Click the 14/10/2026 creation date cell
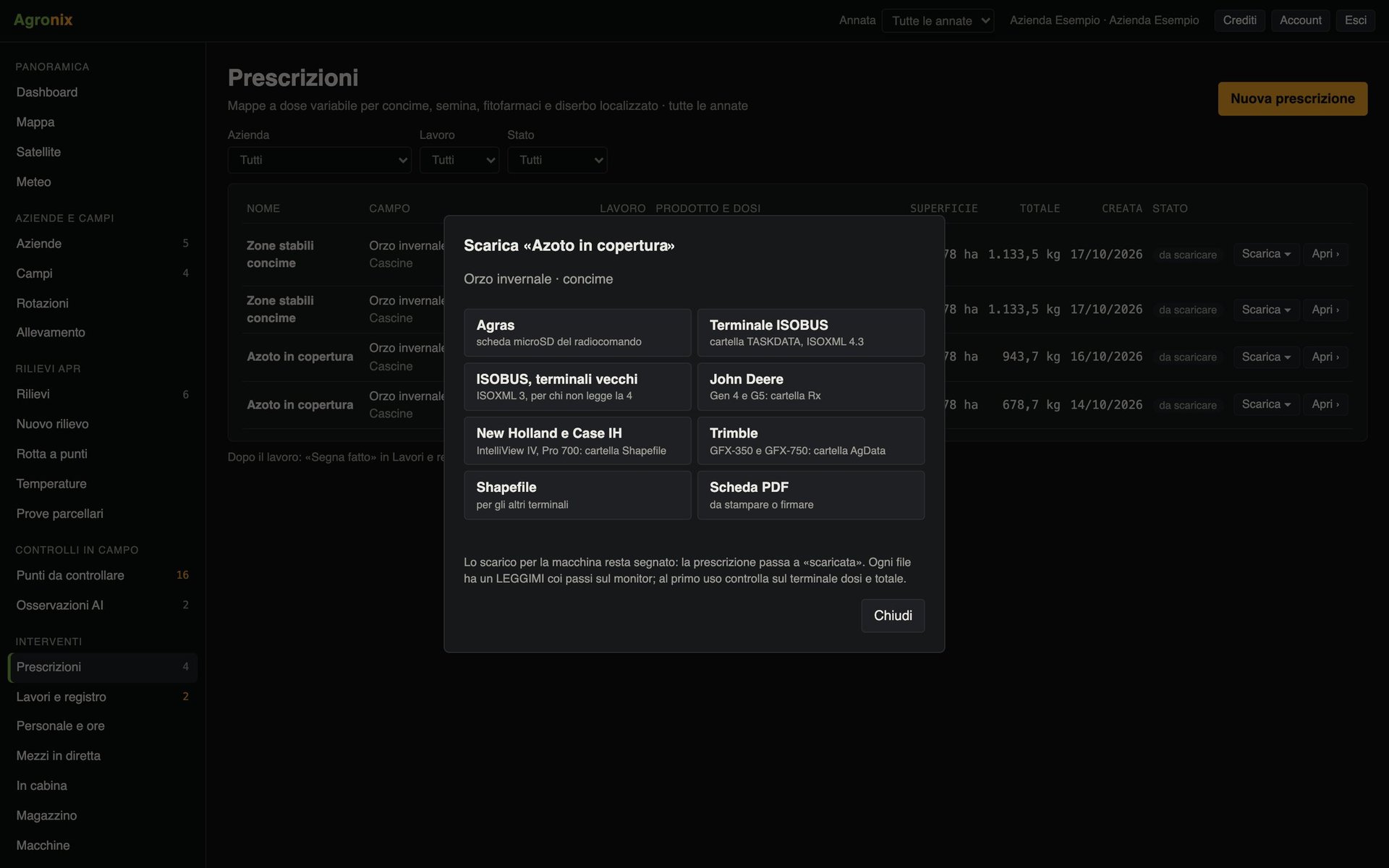This screenshot has width=1389, height=868. tap(1106, 405)
